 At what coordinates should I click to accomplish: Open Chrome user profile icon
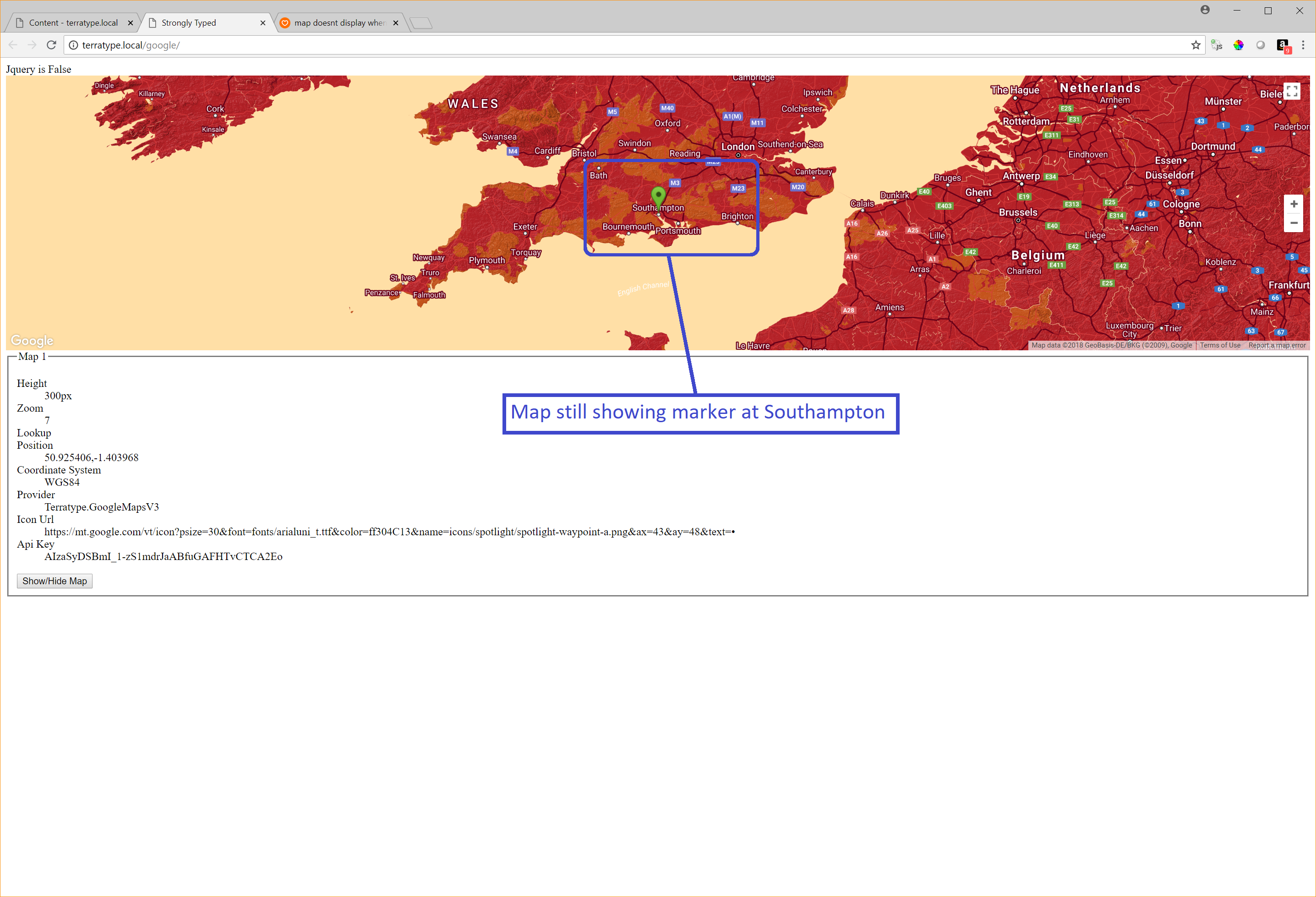tap(1205, 10)
